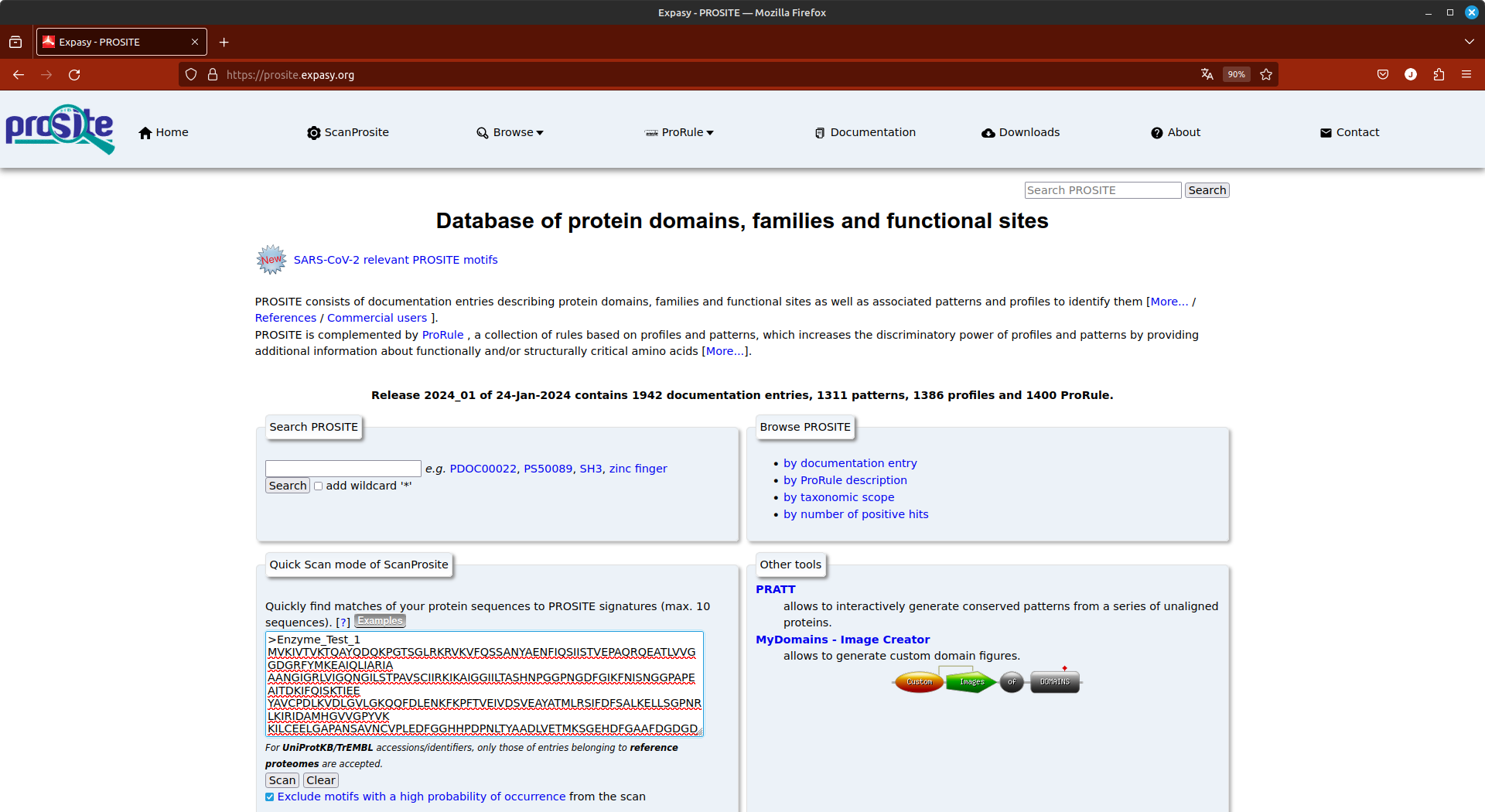Viewport: 1485px width, 812px height.
Task: Click the site security lock icon
Action: (213, 74)
